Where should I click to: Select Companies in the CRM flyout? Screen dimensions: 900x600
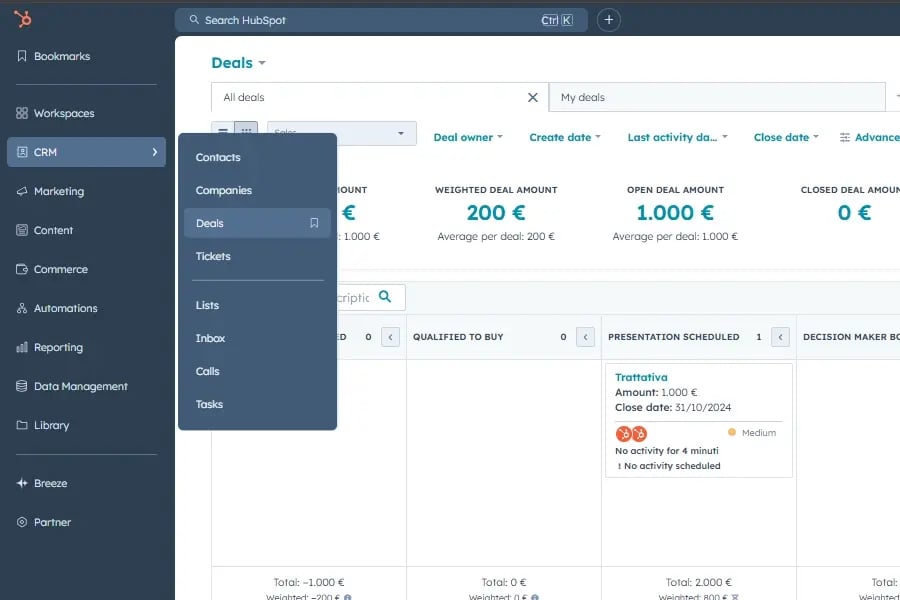pos(257,190)
